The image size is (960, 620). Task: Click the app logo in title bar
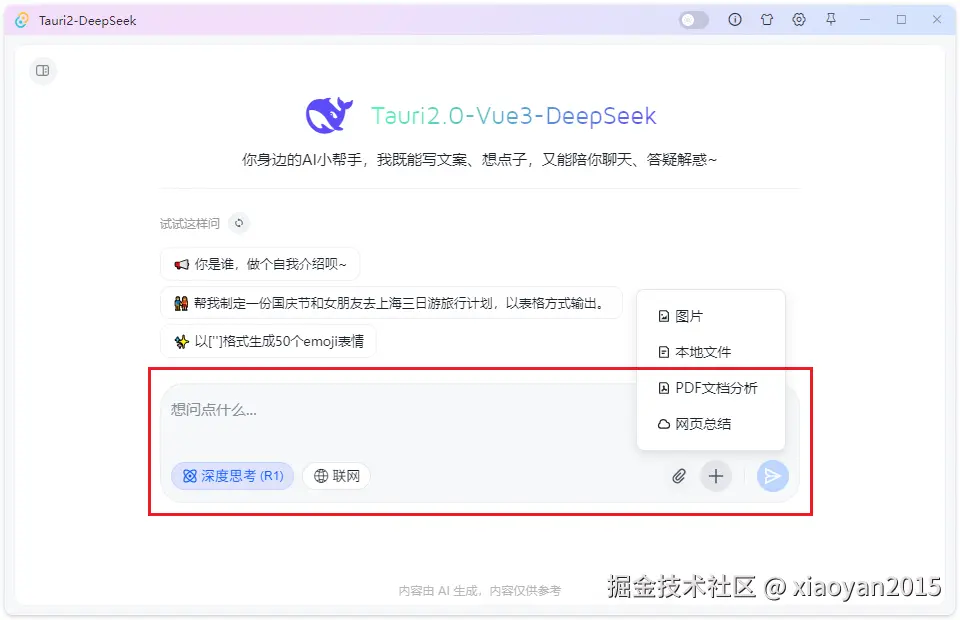22,20
